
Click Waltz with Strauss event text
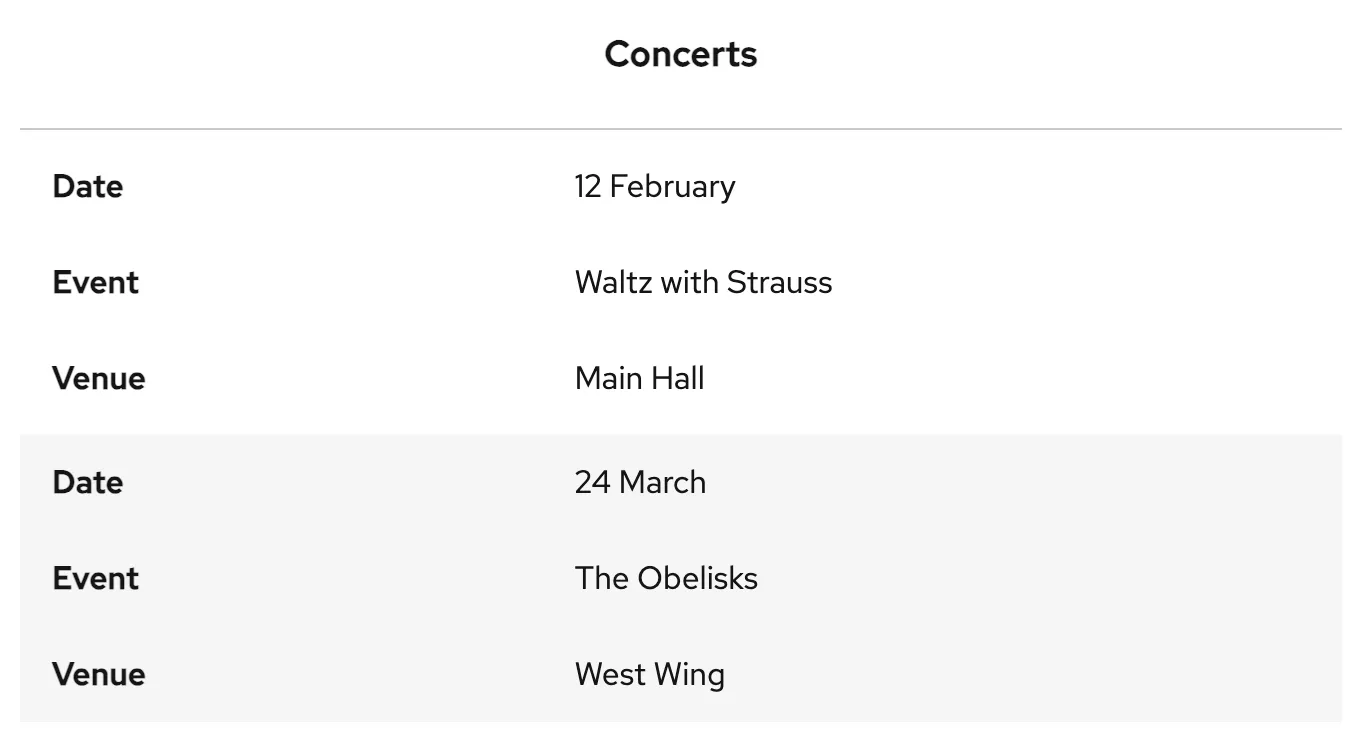point(703,282)
